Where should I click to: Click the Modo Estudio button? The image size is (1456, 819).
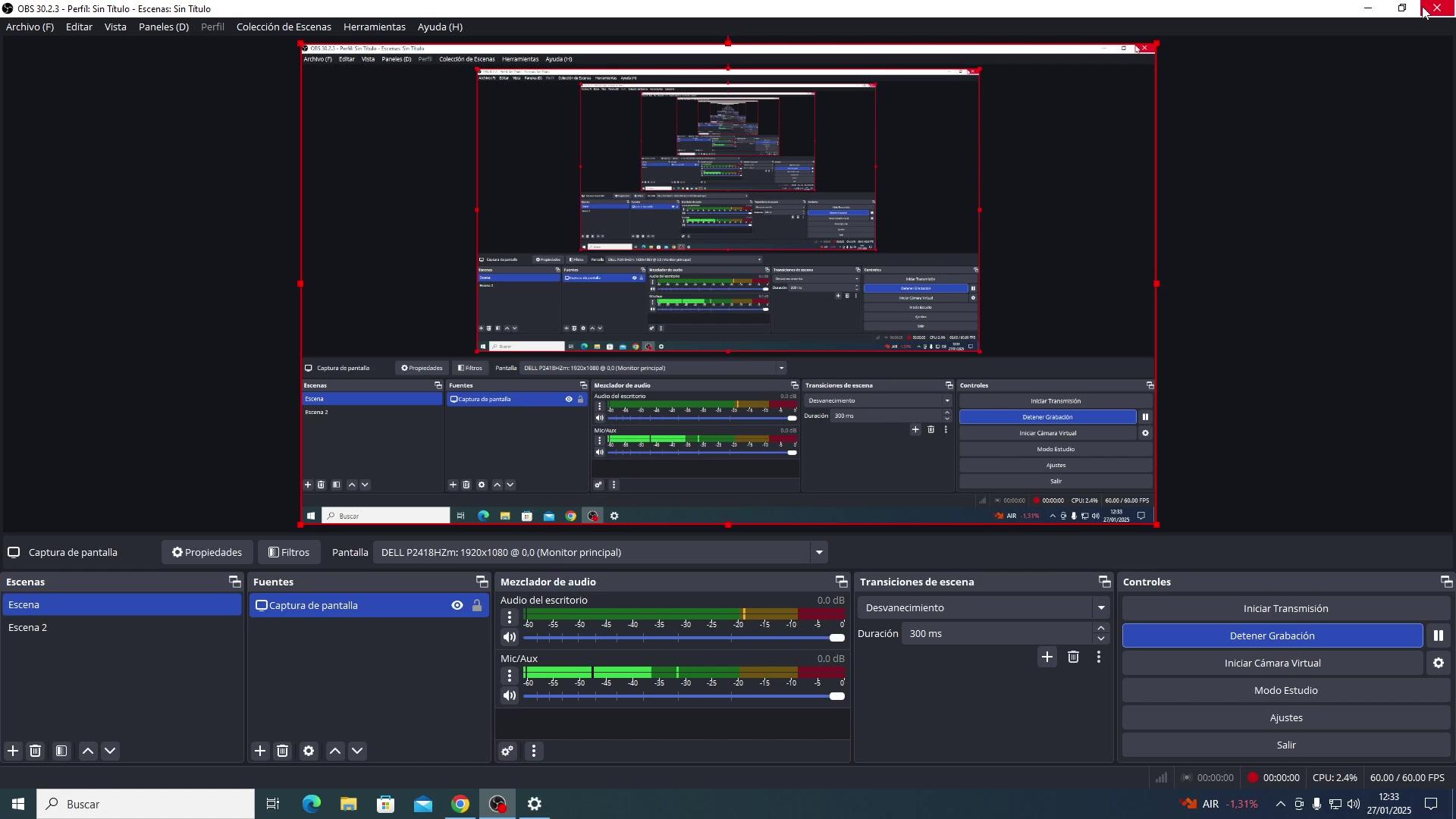1285,691
